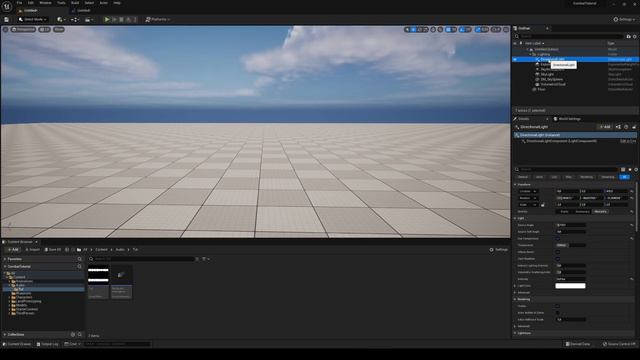Set Mobility to Static
The image size is (640, 360).
(564, 211)
